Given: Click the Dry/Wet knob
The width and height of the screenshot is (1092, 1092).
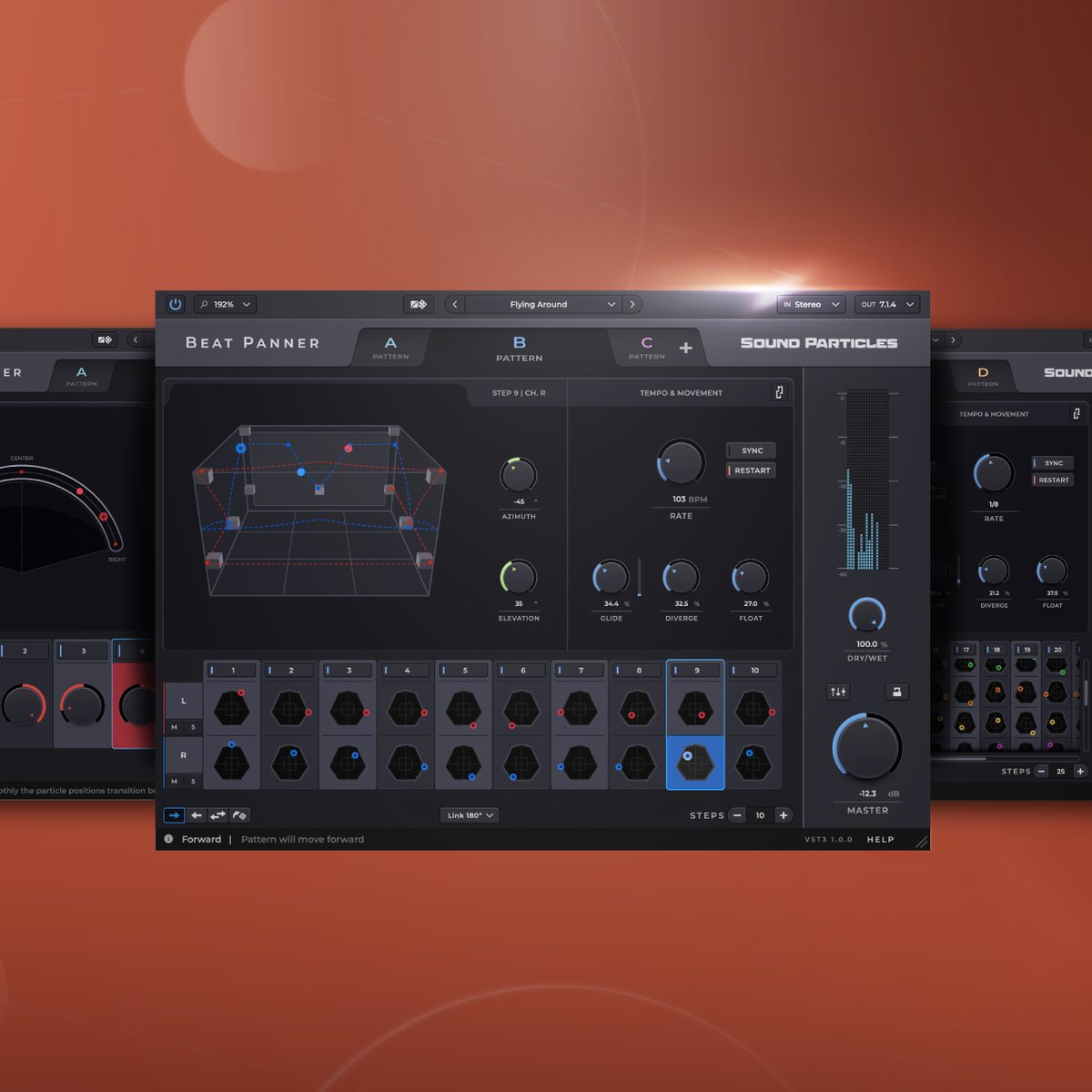Looking at the screenshot, I should pos(867,616).
